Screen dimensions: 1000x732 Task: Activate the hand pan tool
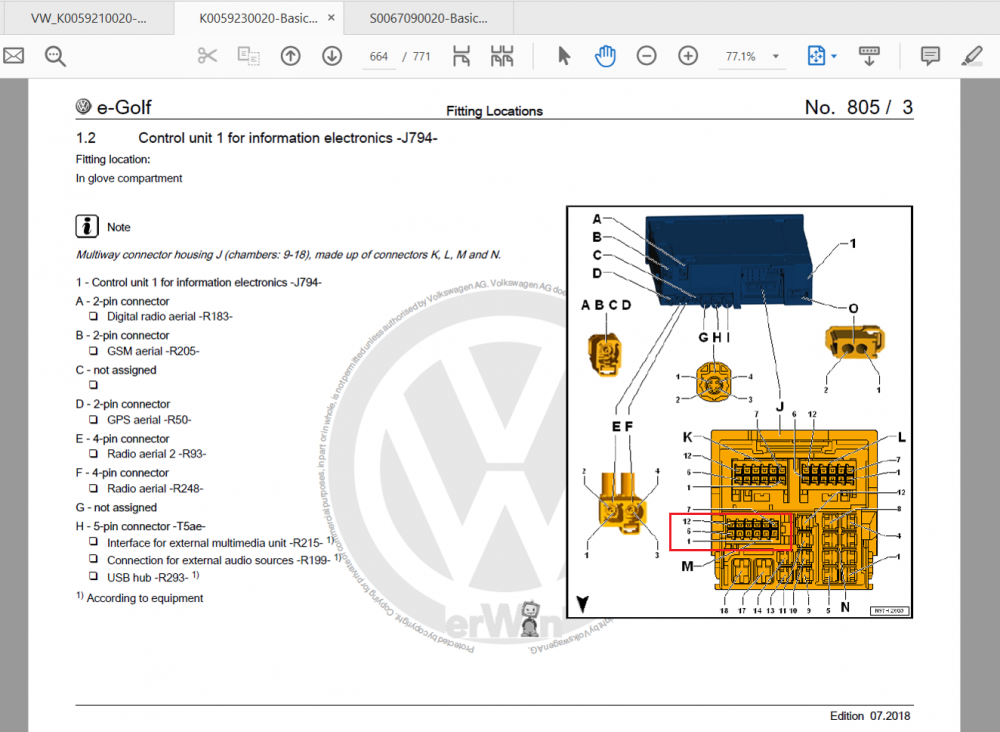[605, 56]
